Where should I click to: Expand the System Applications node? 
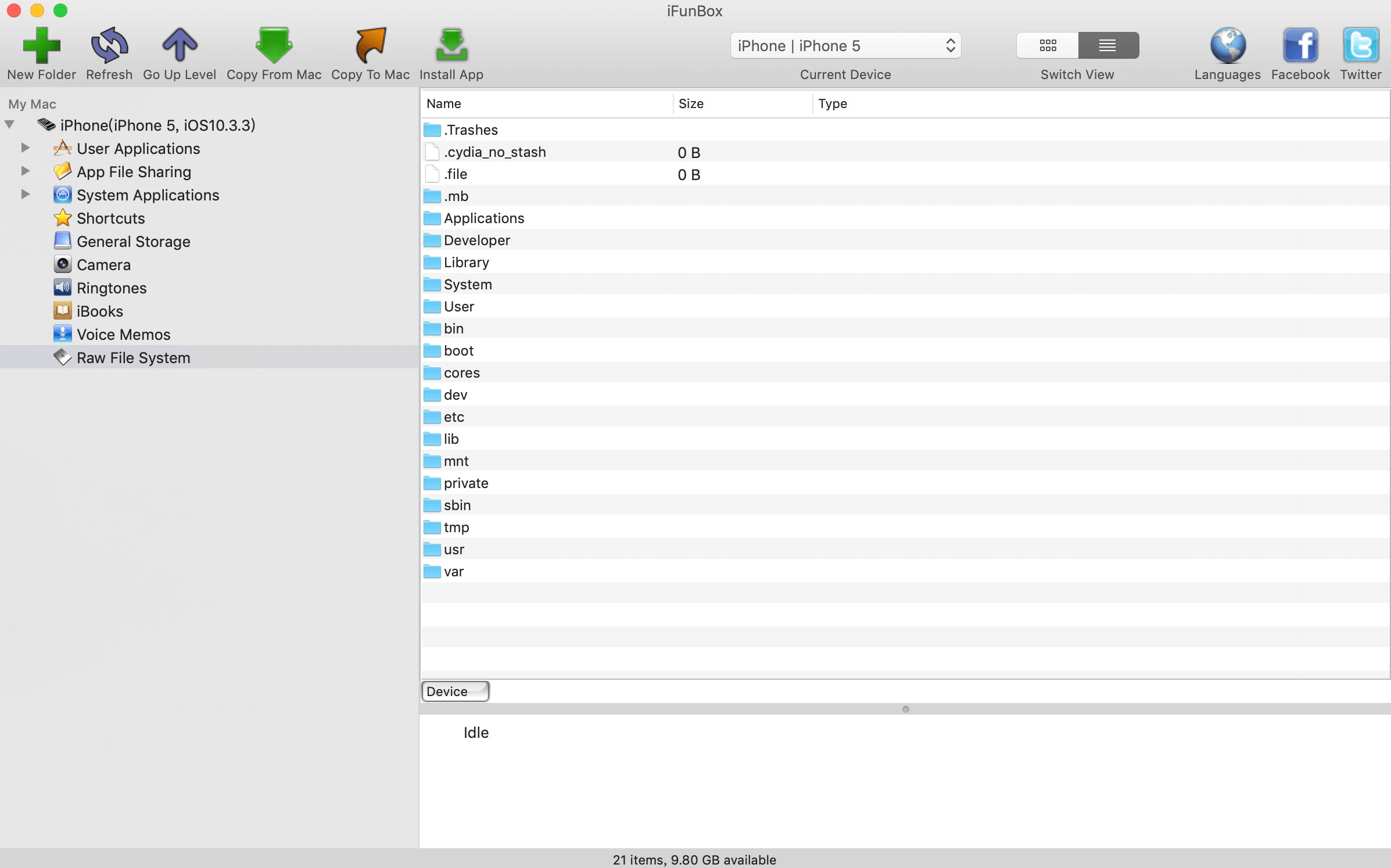[x=25, y=195]
